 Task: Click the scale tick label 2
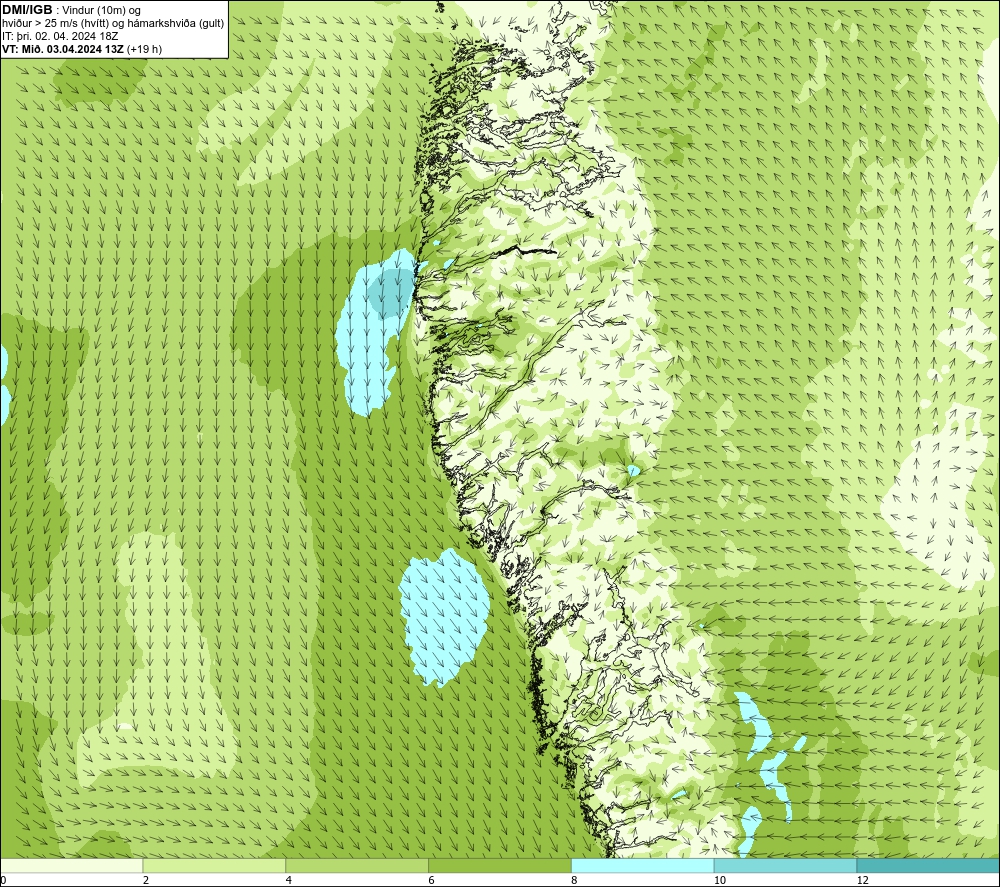(146, 880)
